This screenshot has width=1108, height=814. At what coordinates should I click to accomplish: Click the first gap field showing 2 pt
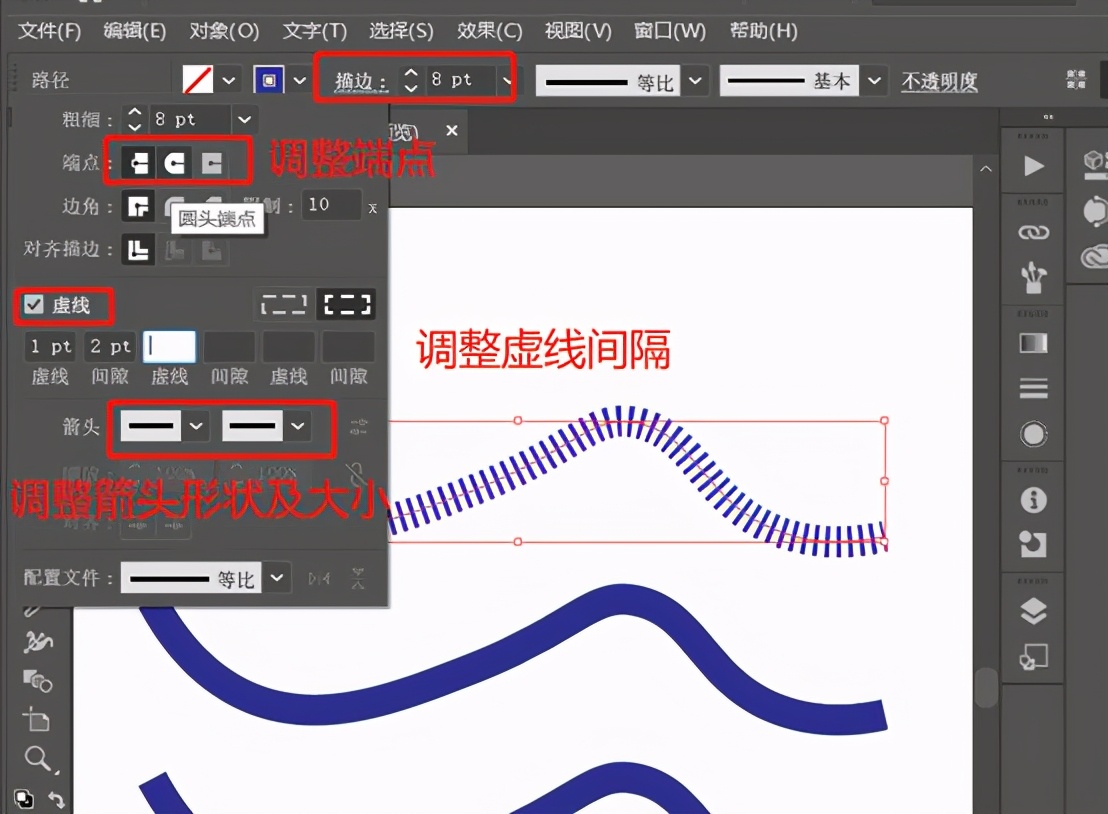[110, 346]
